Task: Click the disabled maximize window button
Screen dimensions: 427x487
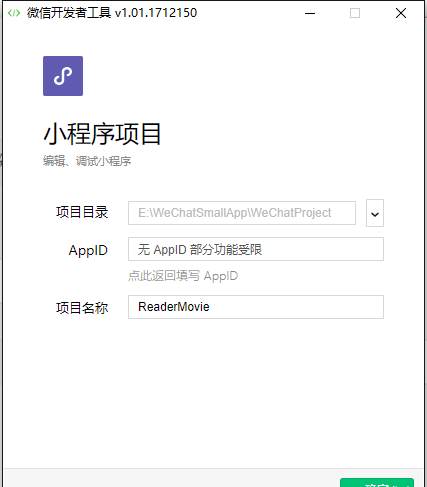Action: pyautogui.click(x=355, y=13)
